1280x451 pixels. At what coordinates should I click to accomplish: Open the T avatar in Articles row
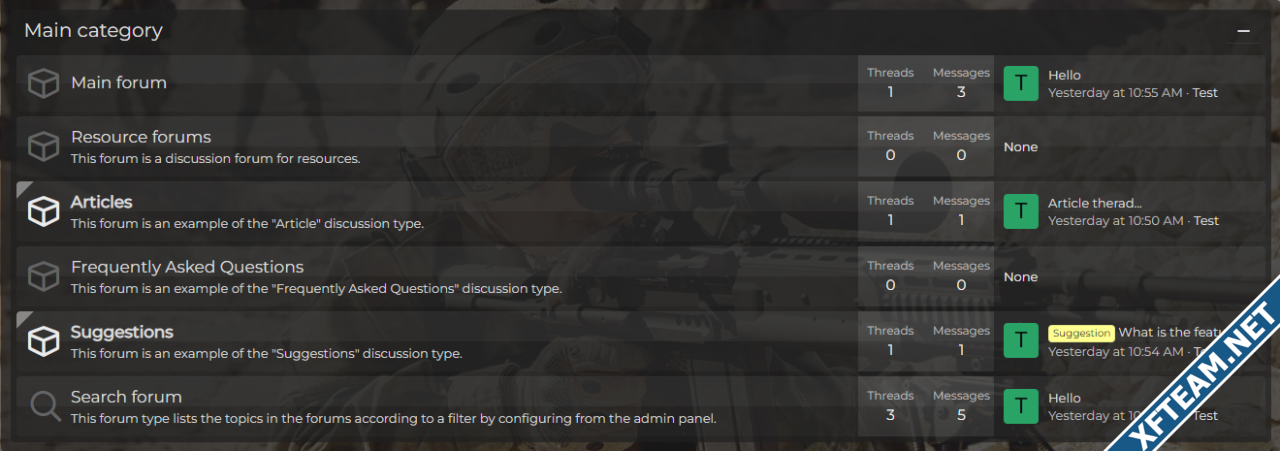pos(1021,211)
